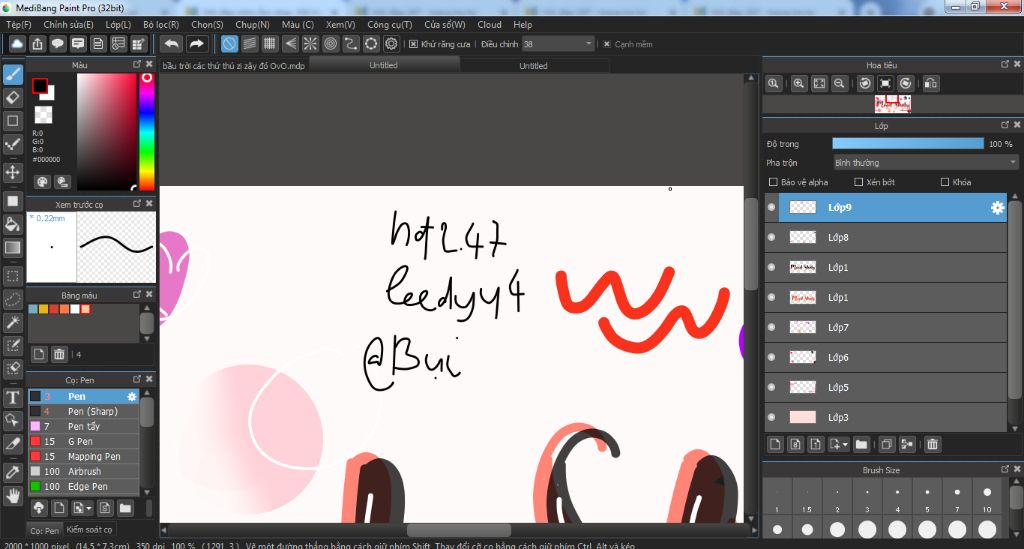Screen dimensions: 1024x549
Task: Click the rainbow hue slider bar
Action: (x=147, y=132)
